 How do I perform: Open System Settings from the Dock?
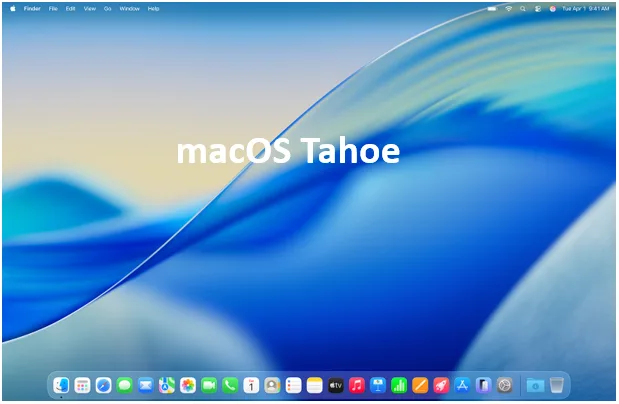point(505,385)
